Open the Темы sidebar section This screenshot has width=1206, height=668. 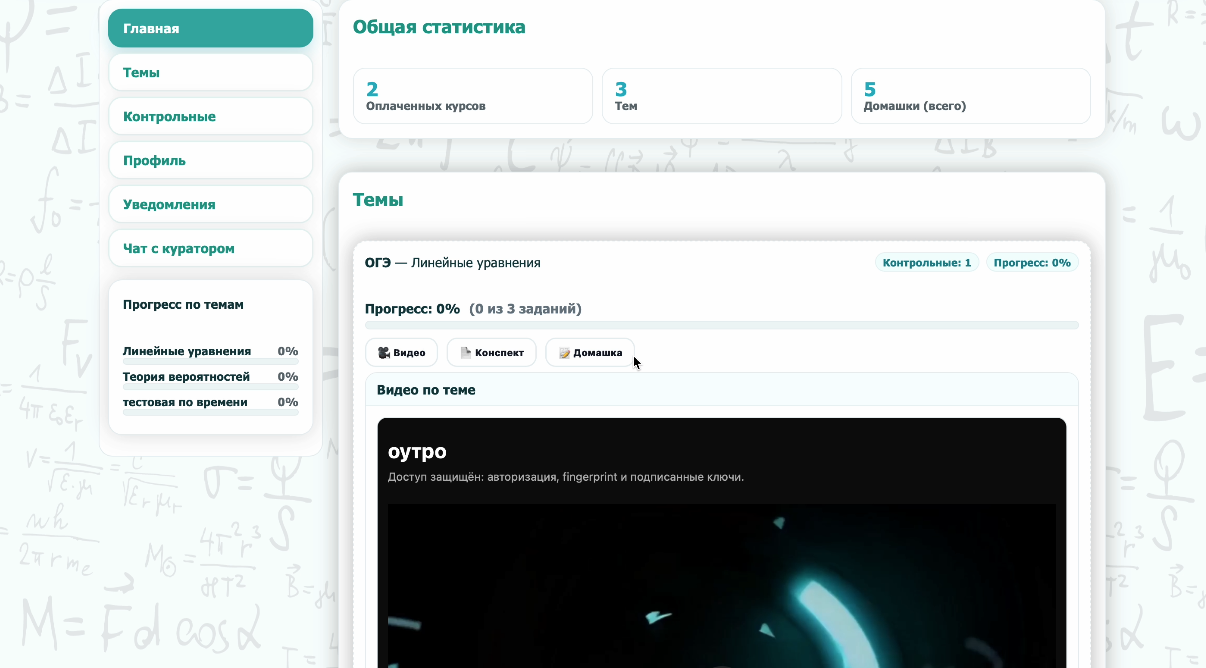pos(210,72)
